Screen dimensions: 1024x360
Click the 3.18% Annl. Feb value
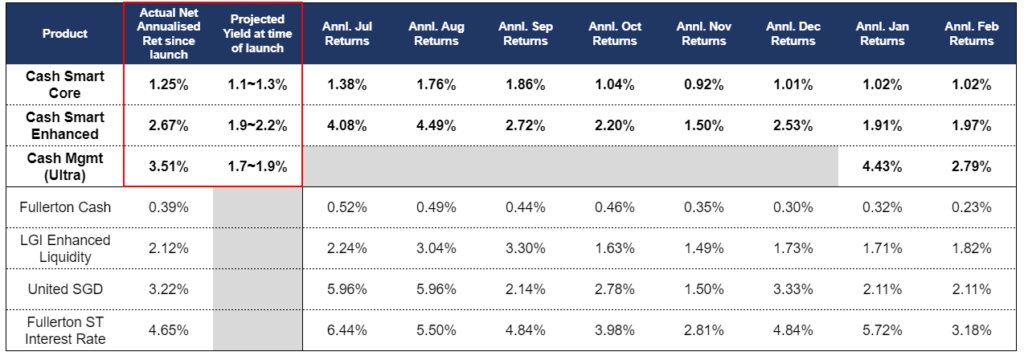(x=971, y=331)
